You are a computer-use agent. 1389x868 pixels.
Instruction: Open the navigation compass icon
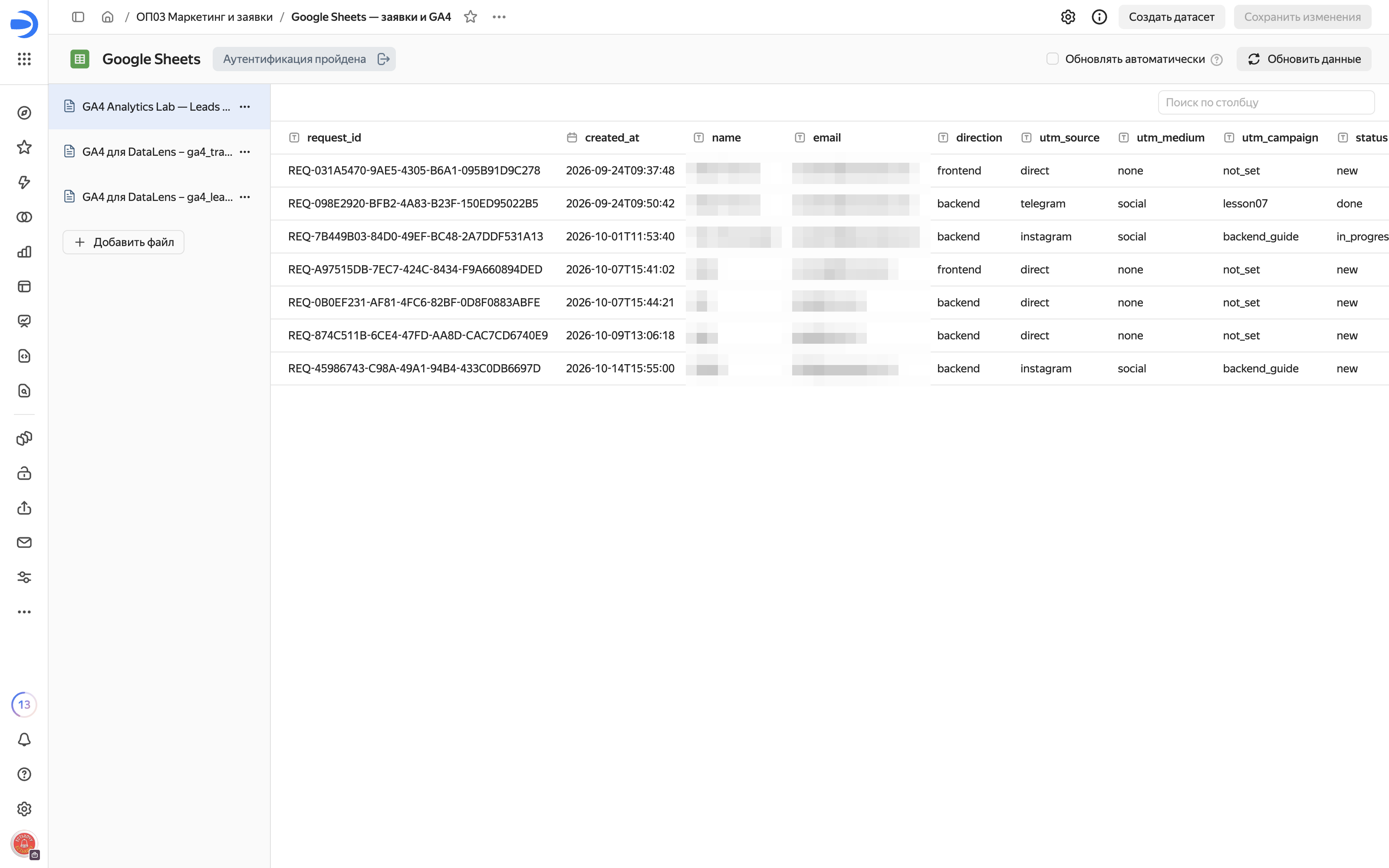(24, 113)
